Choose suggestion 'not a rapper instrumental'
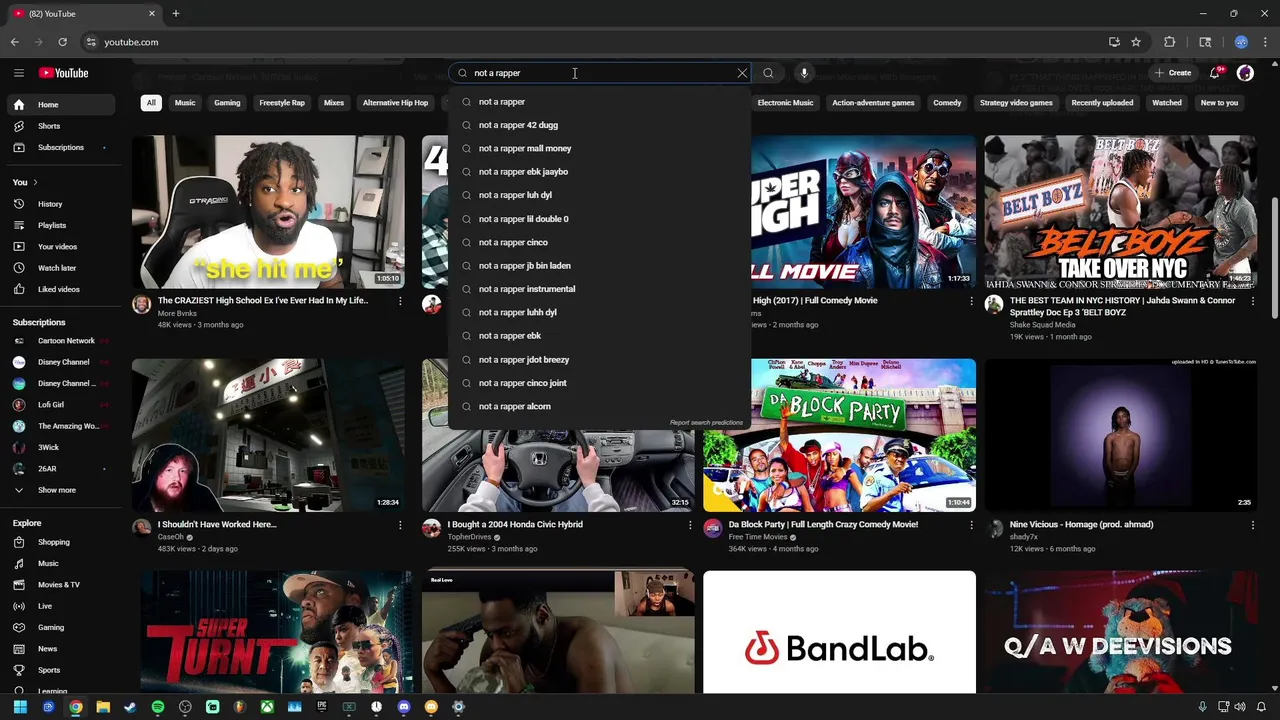The height and width of the screenshot is (720, 1280). (x=600, y=289)
